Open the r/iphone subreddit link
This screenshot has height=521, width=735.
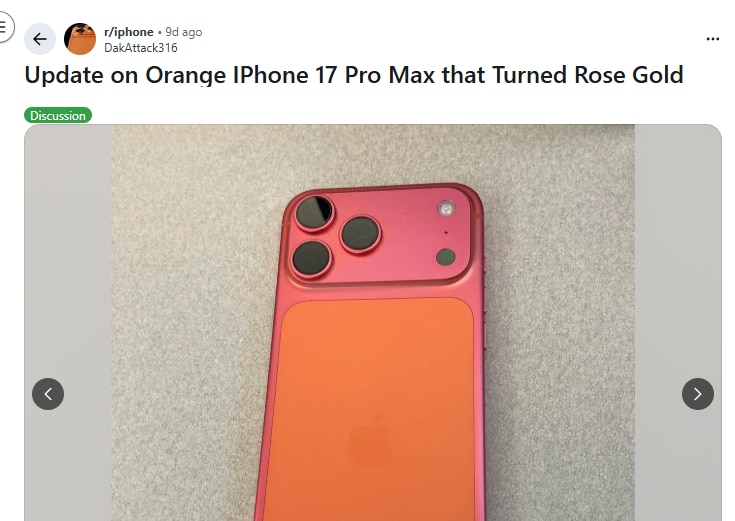point(128,32)
